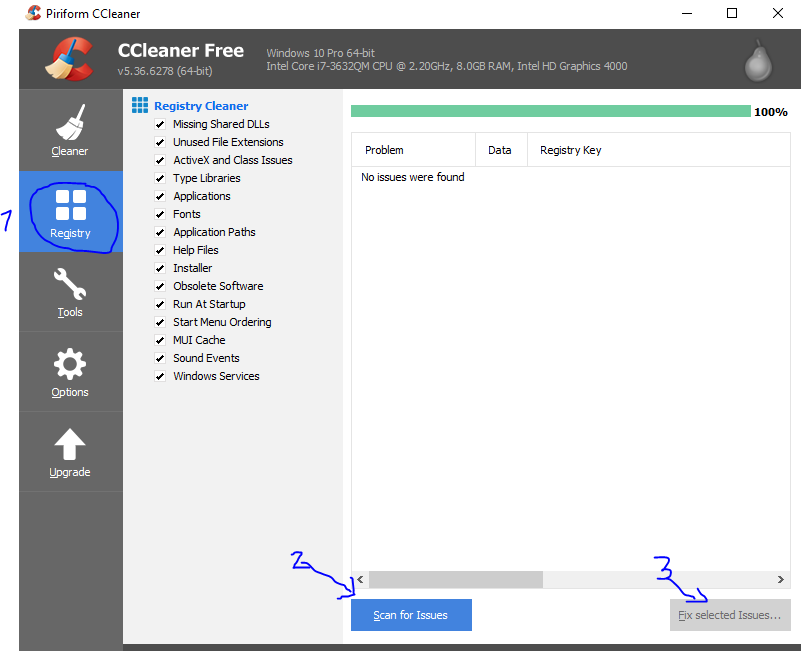
Task: Maximize the CCleaner window
Action: 732,13
